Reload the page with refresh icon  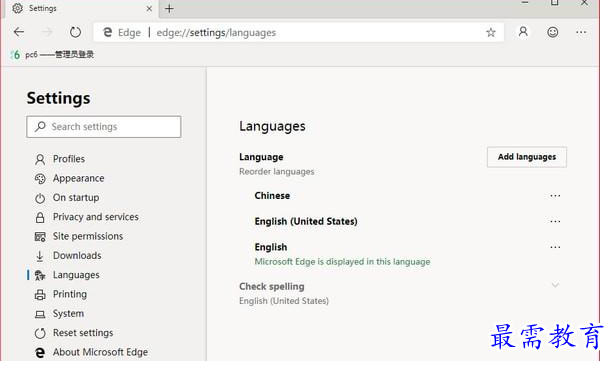click(x=75, y=32)
